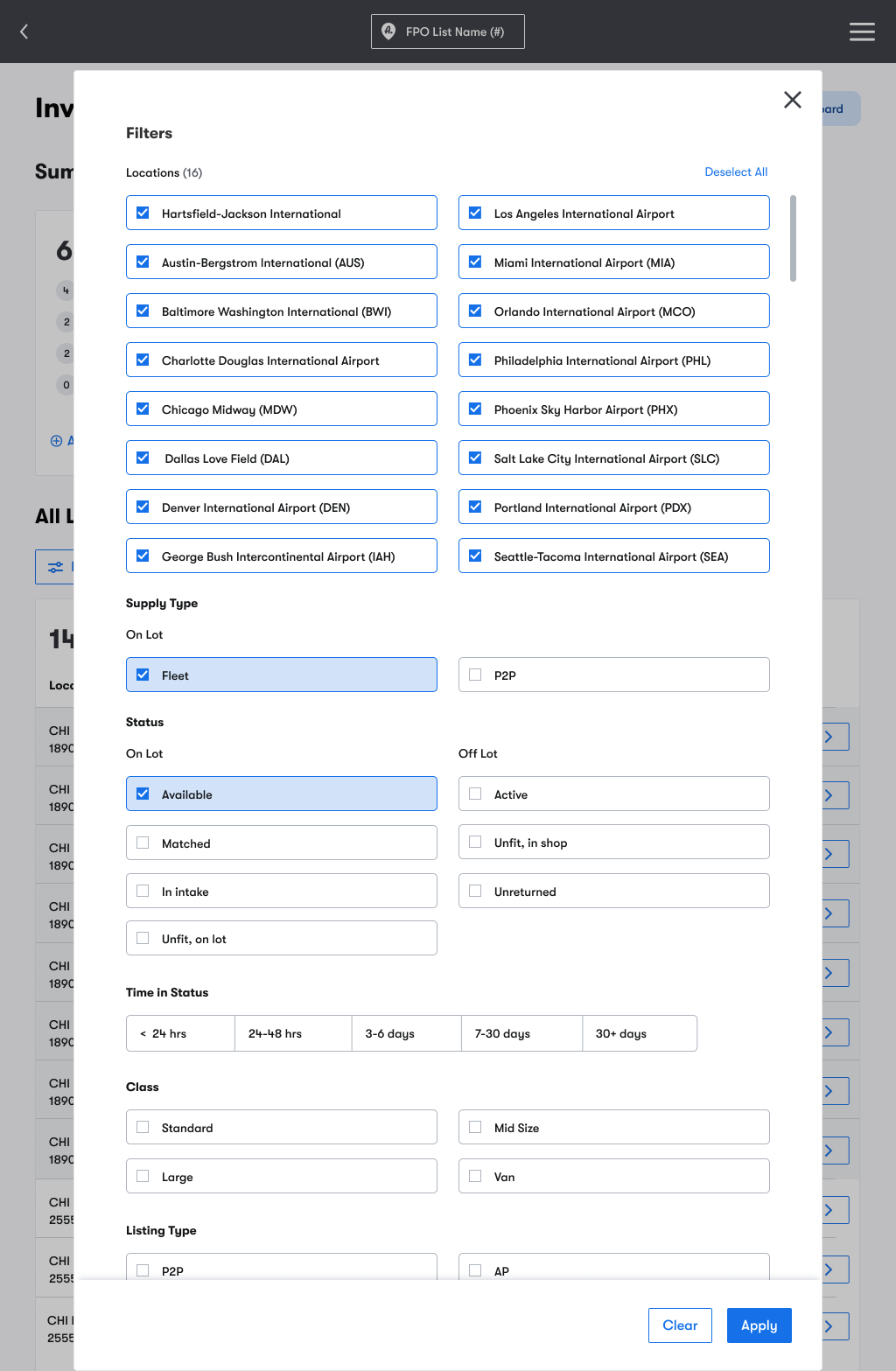Check the Unreturned status

pos(614,891)
